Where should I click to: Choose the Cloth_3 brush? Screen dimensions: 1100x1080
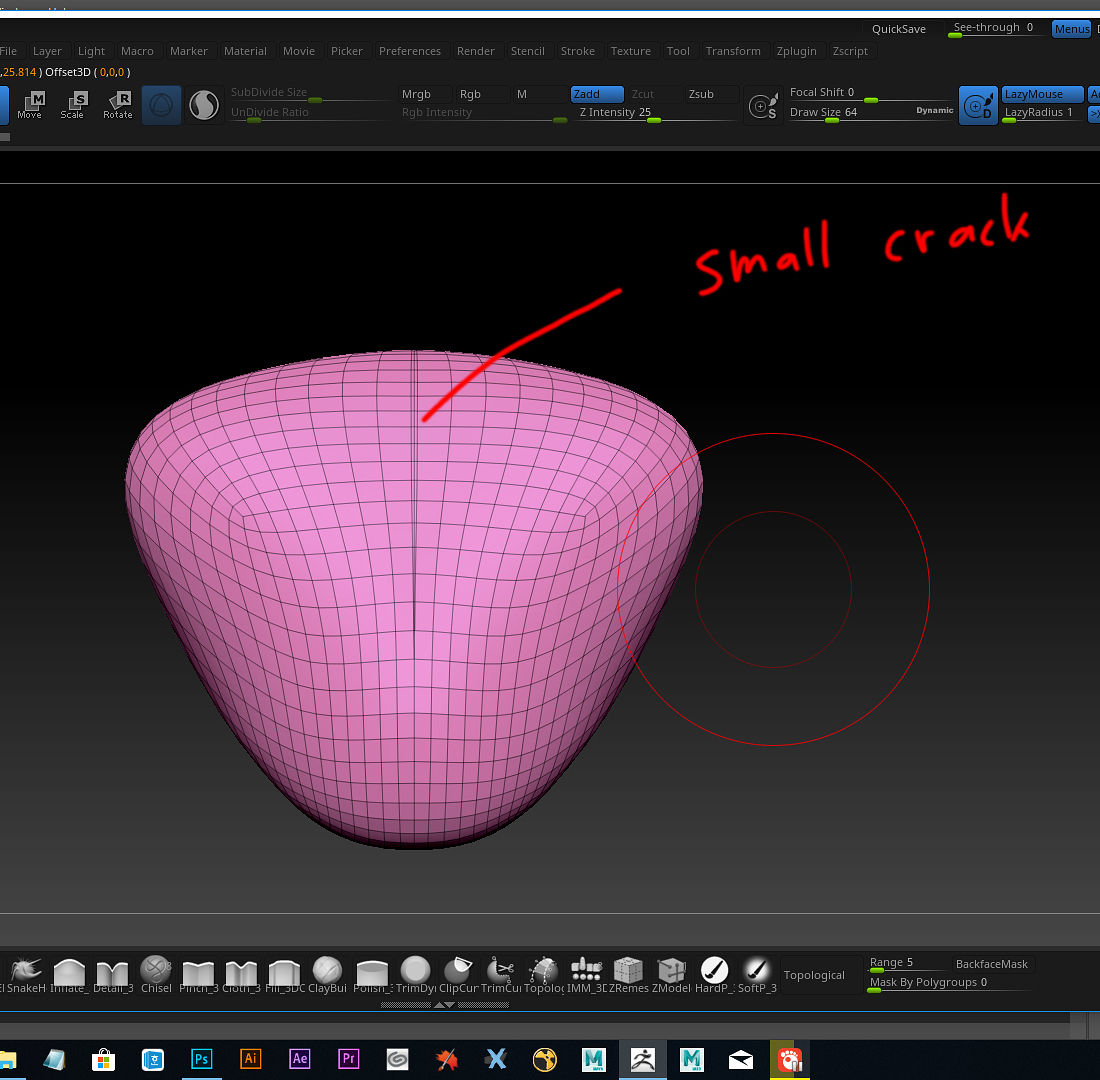coord(241,975)
